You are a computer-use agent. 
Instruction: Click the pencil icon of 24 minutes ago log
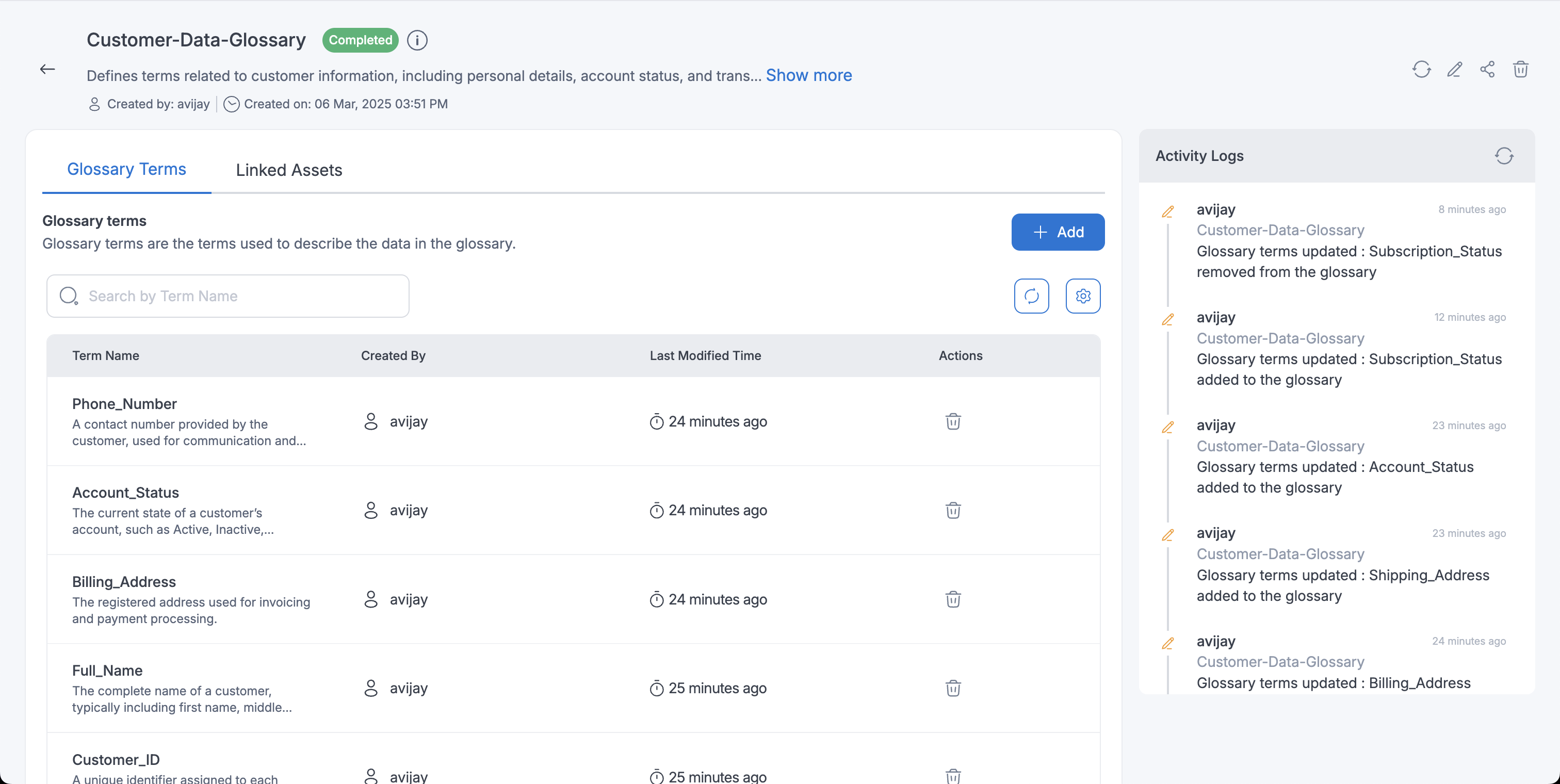(1167, 643)
